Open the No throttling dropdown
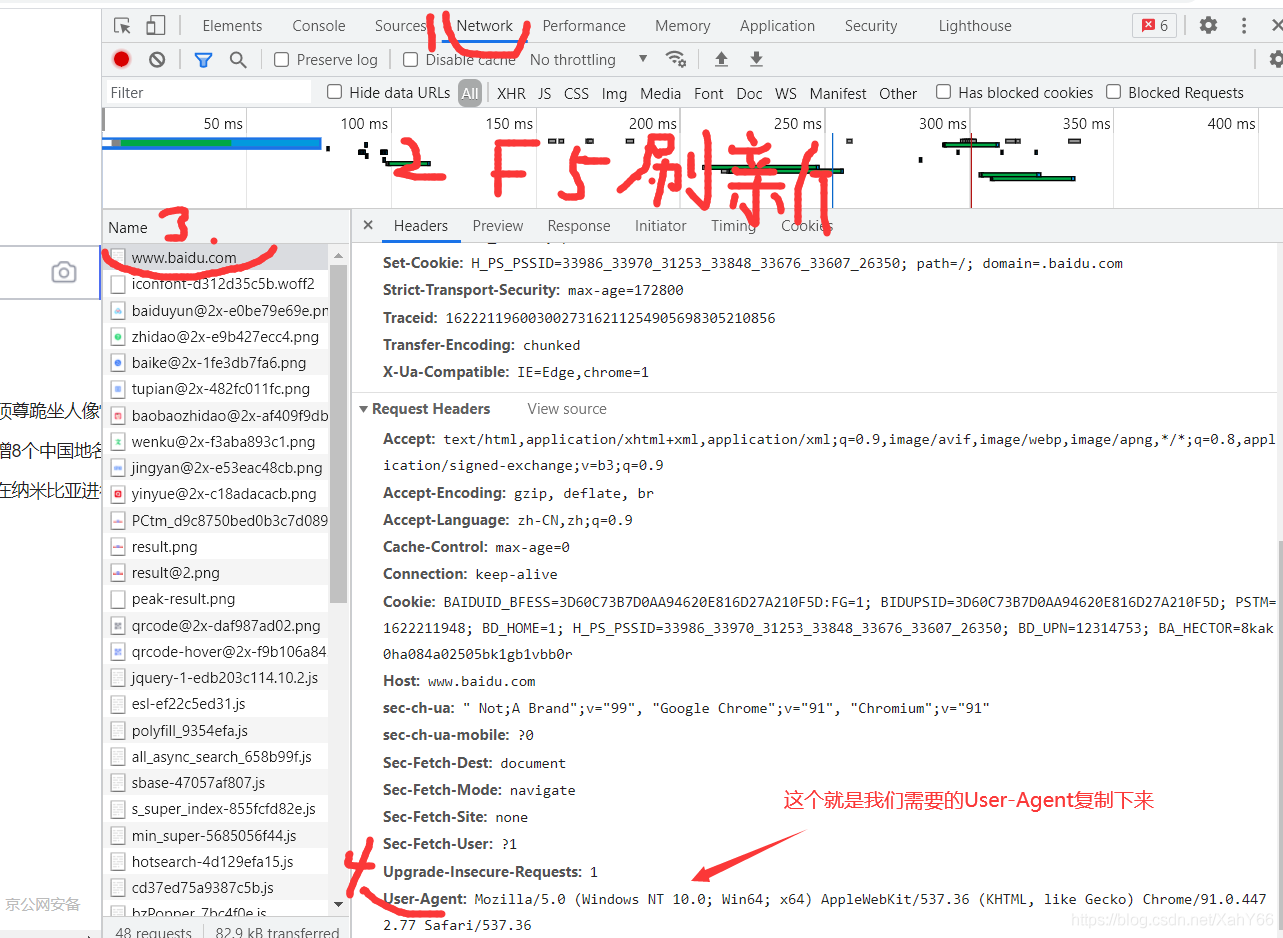 coord(589,60)
